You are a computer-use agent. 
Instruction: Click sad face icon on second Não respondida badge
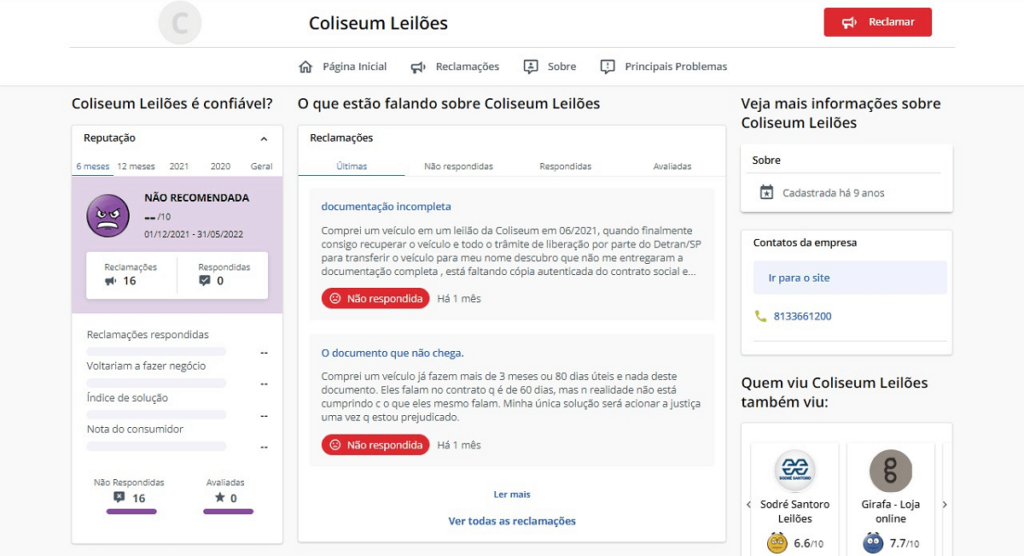point(335,445)
